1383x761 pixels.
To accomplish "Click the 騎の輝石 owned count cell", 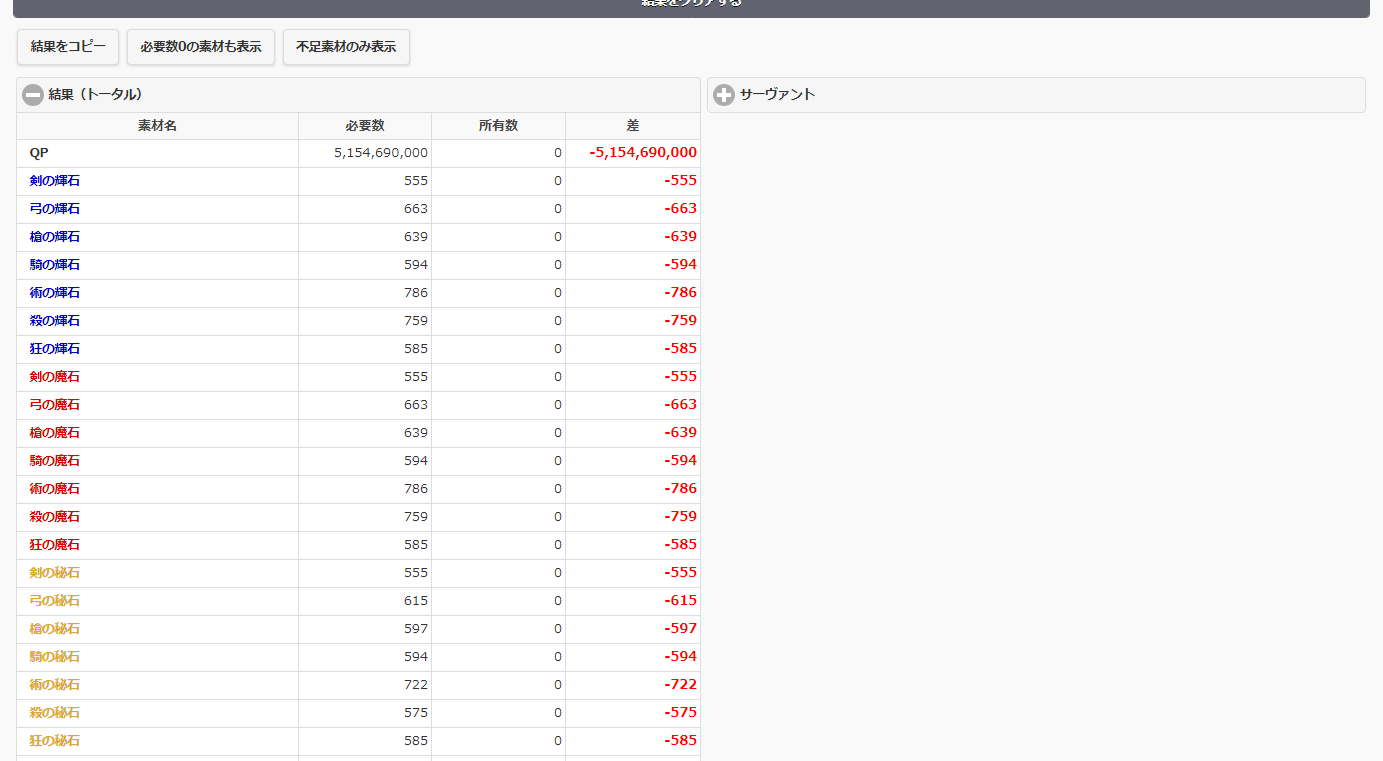I will tap(498, 265).
